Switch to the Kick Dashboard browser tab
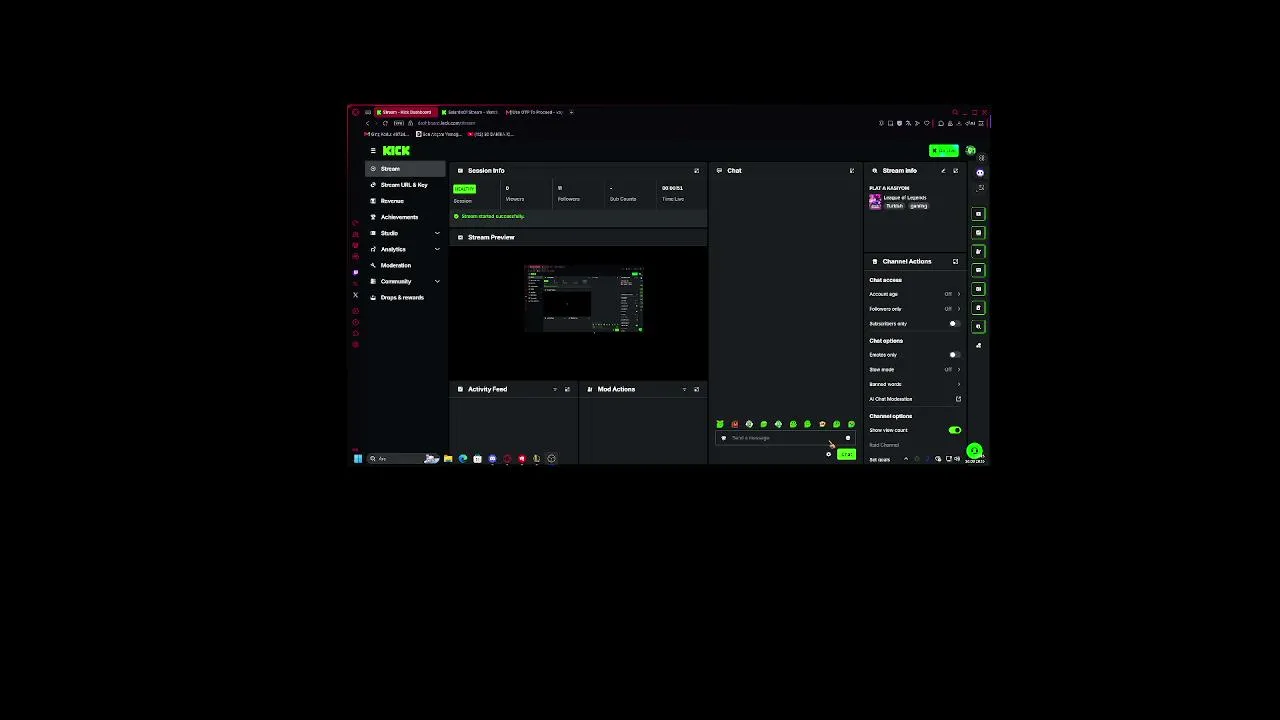The image size is (1280, 720). point(404,112)
